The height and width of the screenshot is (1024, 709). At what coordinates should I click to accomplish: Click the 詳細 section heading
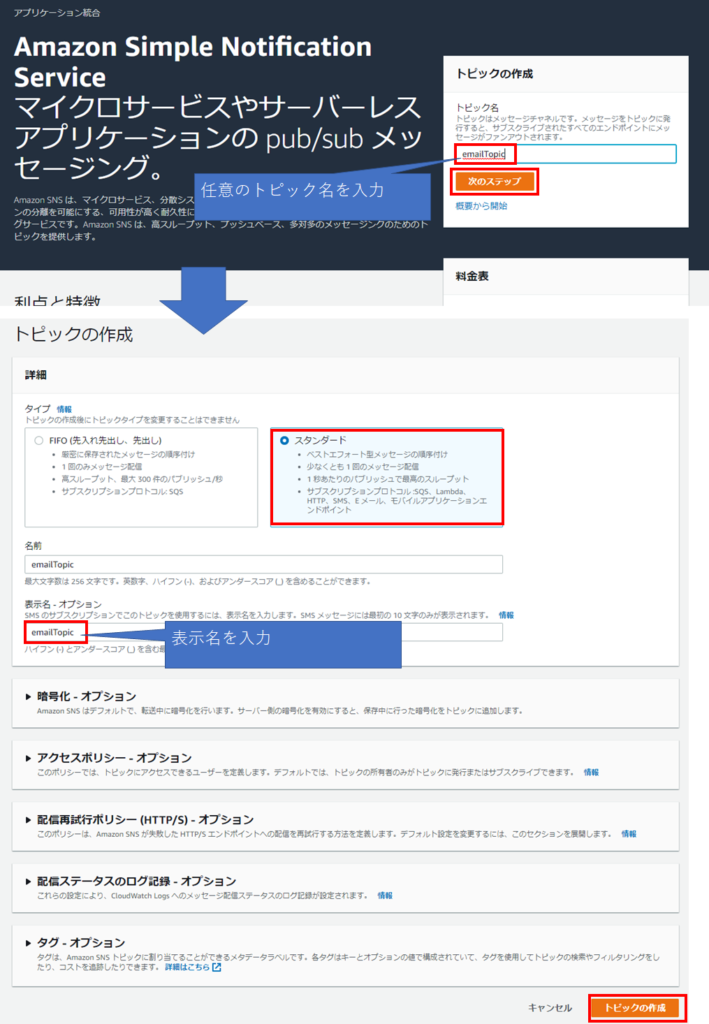pos(36,375)
